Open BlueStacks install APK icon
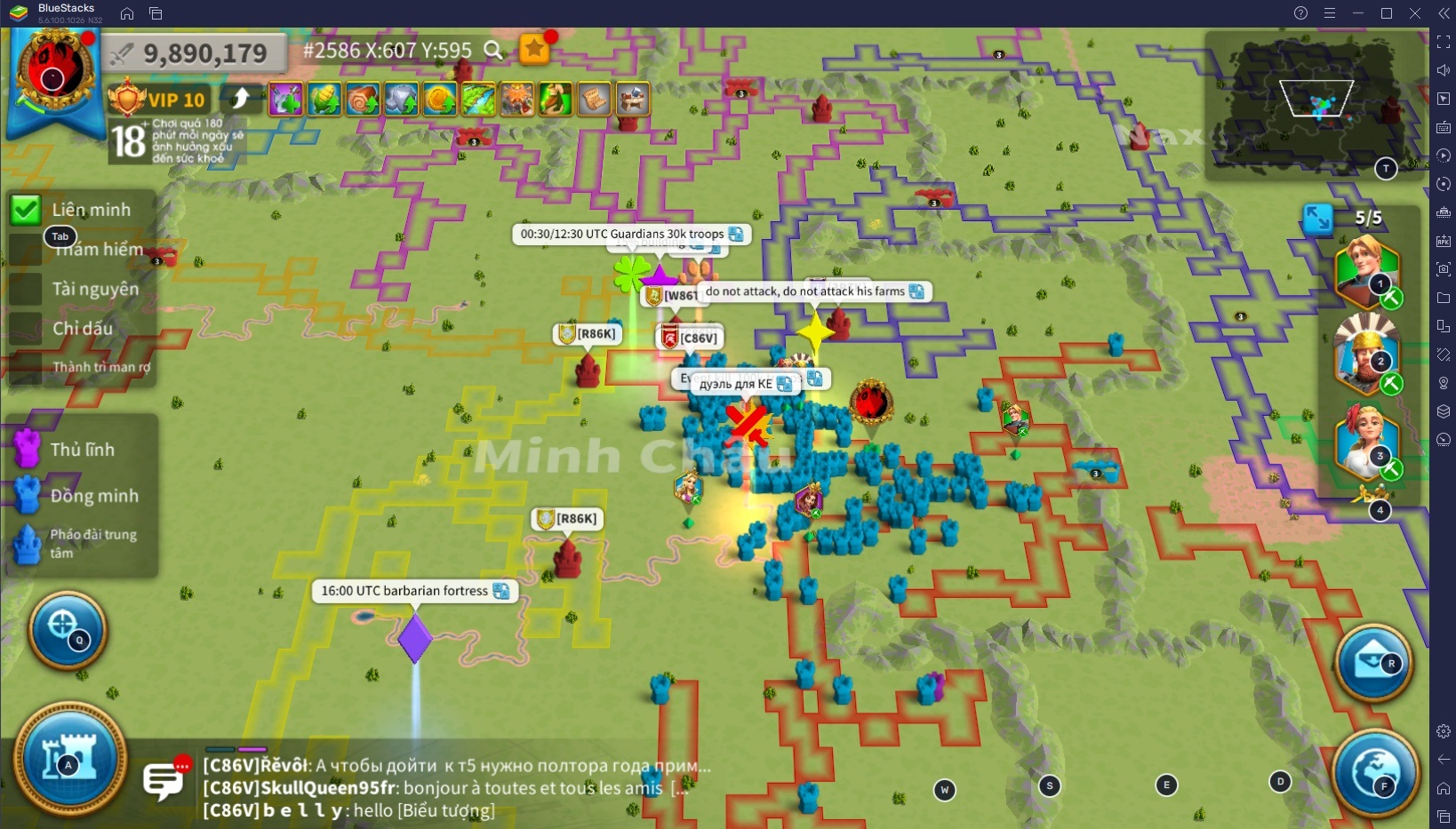Image resolution: width=1456 pixels, height=829 pixels. click(x=1443, y=241)
